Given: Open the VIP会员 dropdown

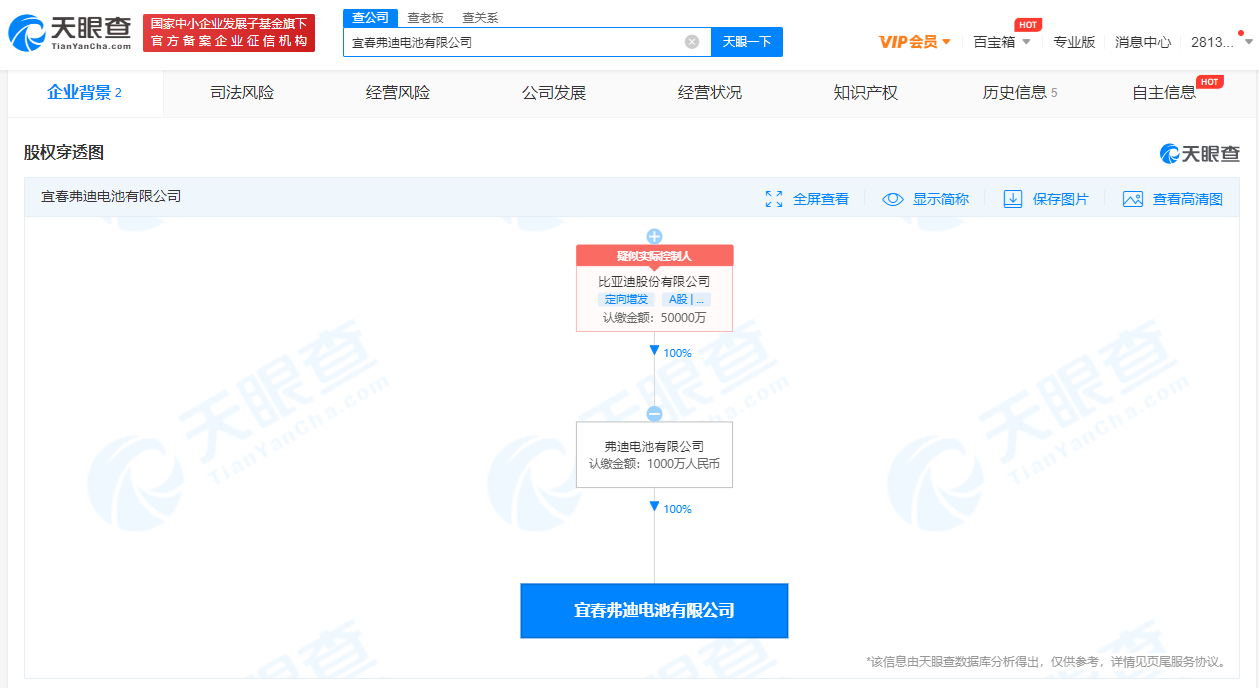Looking at the screenshot, I should (915, 42).
